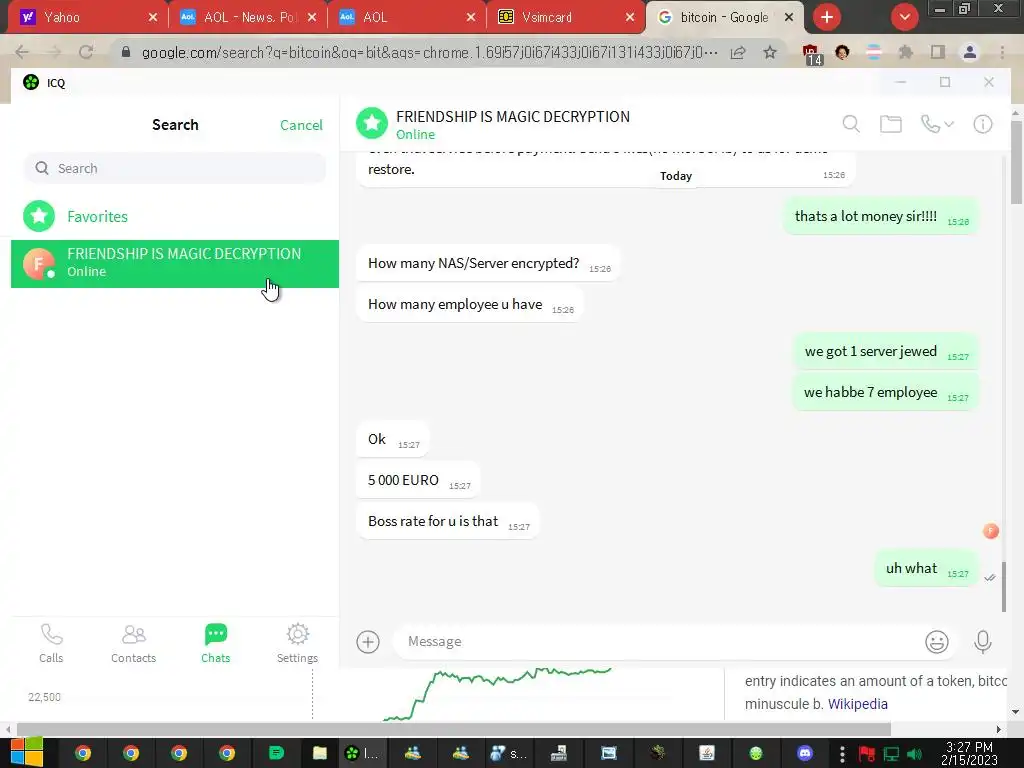Open the extensions puzzle icon in Chrome
This screenshot has height=768, width=1024.
coord(905,52)
